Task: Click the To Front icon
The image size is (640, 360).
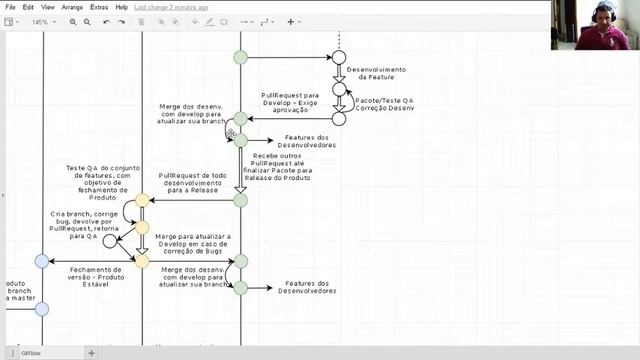Action: (161, 22)
